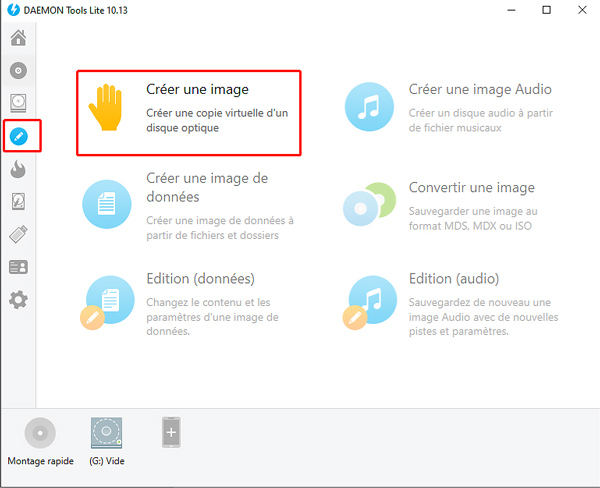Click the 'Montage rapide' disc icon

tap(40, 434)
